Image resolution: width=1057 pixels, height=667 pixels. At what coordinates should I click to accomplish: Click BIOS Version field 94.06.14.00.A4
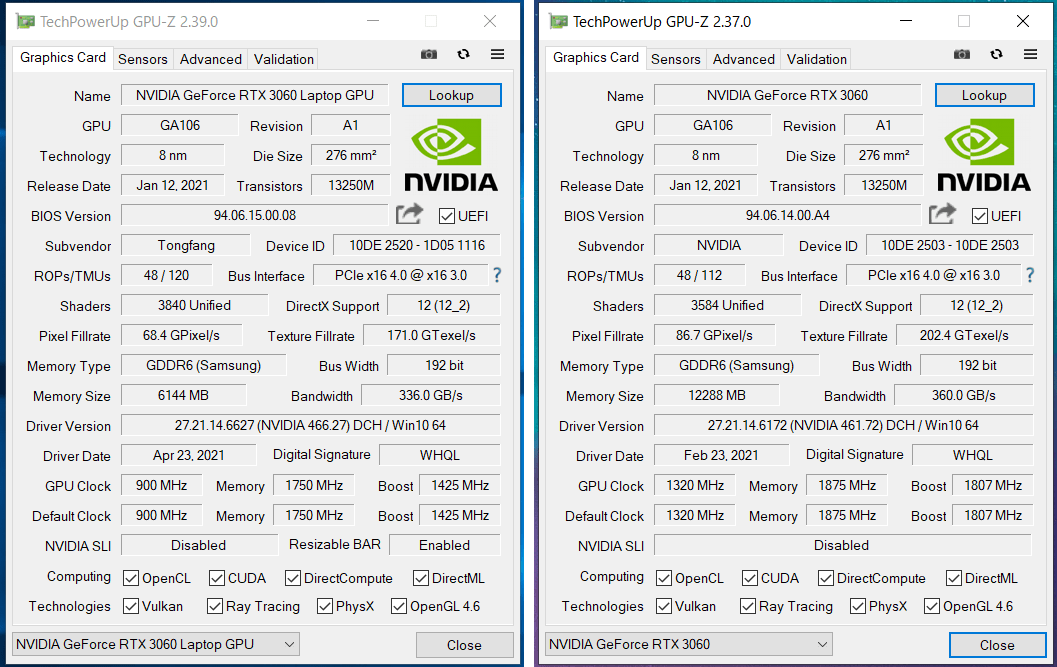pyautogui.click(x=787, y=216)
